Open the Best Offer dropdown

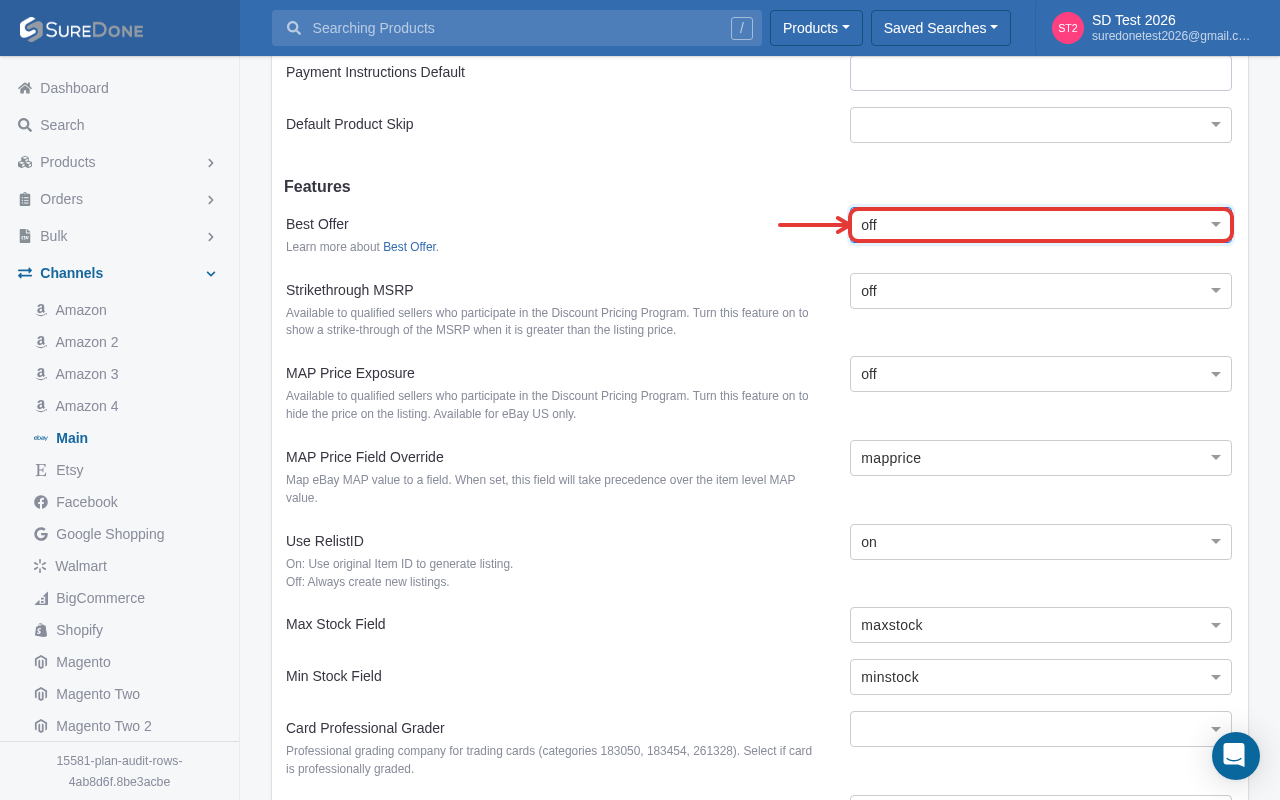coord(1041,225)
